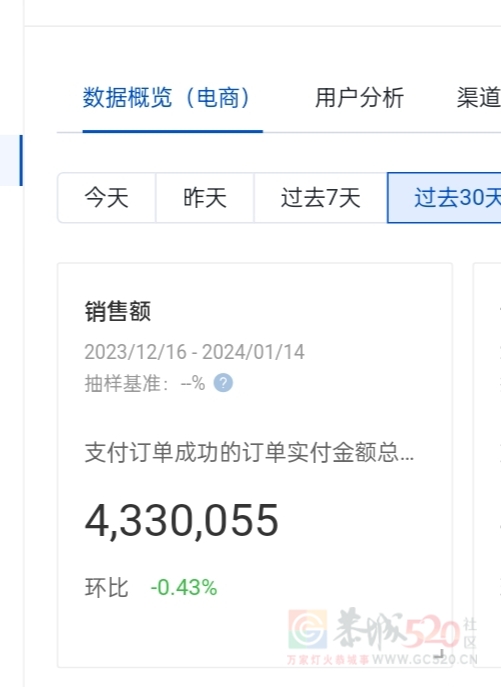
Task: Switch to the 用户分析 tab
Action: coord(359,97)
